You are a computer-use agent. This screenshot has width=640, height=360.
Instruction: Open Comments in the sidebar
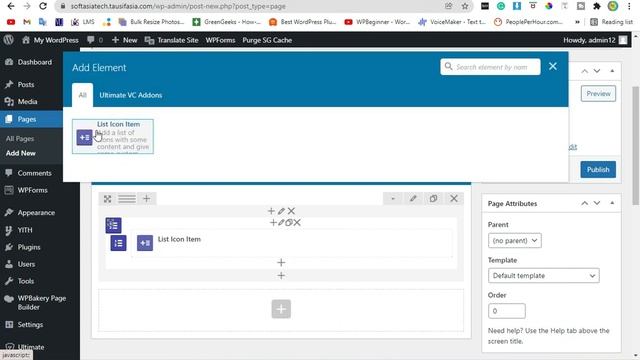[34, 173]
